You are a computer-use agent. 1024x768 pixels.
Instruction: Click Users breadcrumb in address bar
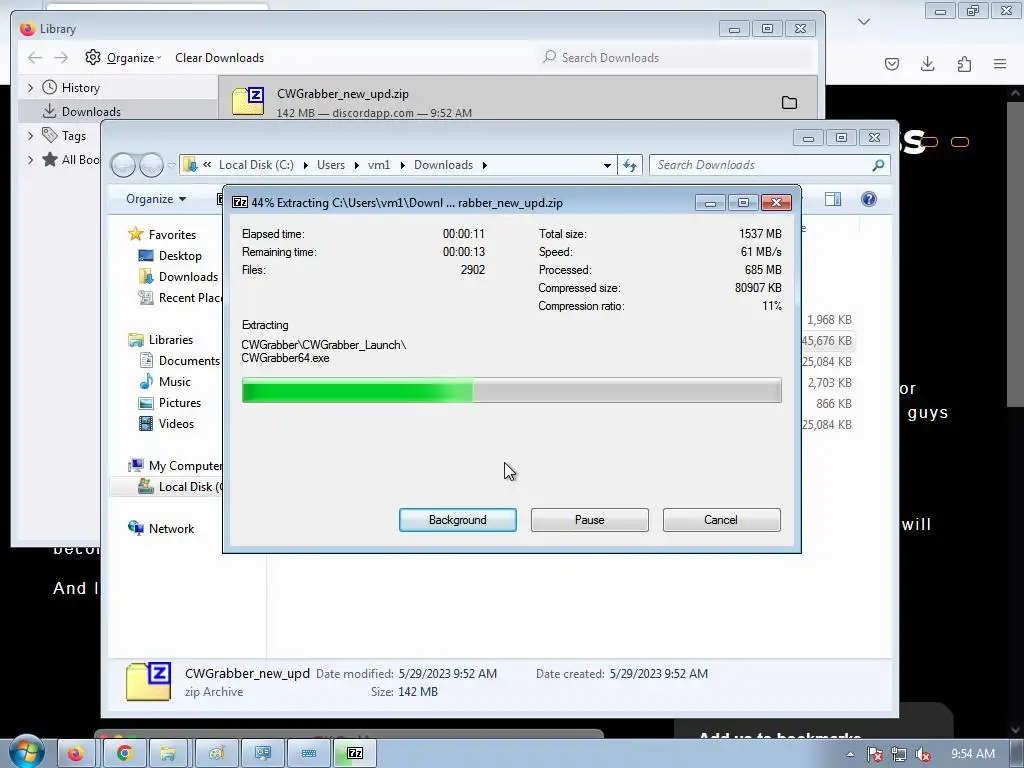tap(331, 165)
